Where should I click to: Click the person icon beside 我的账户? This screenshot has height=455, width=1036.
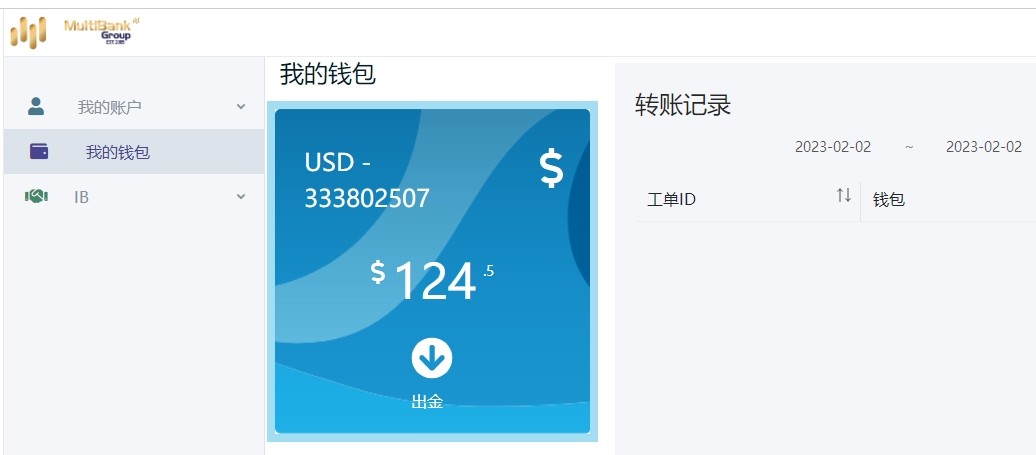click(x=36, y=106)
